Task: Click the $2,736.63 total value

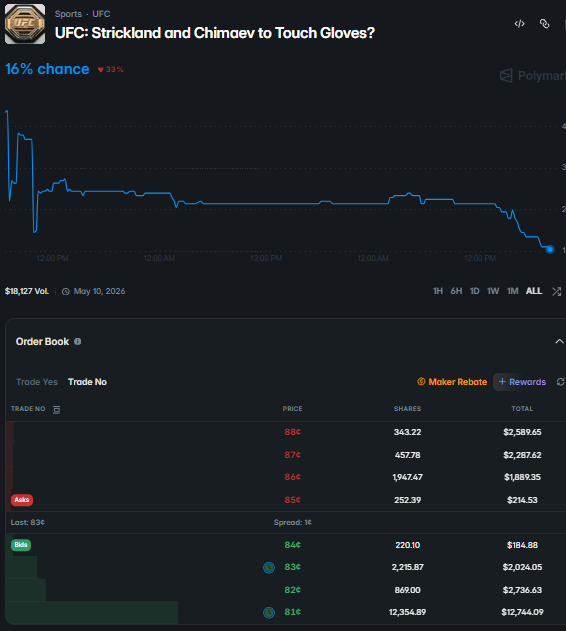Action: [x=522, y=590]
